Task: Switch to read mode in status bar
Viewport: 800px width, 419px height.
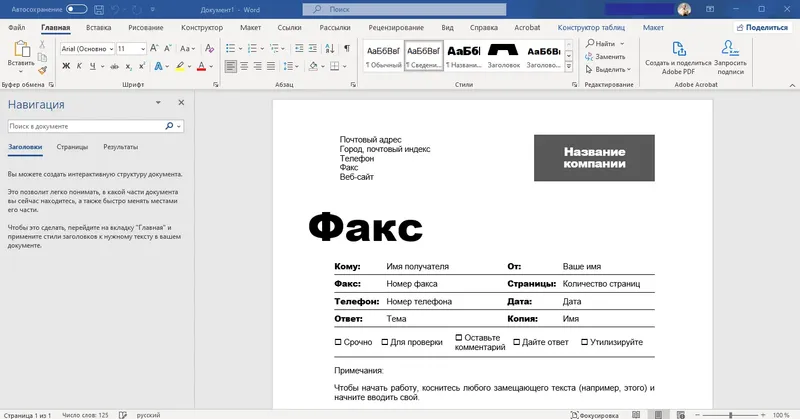Action: coord(636,415)
